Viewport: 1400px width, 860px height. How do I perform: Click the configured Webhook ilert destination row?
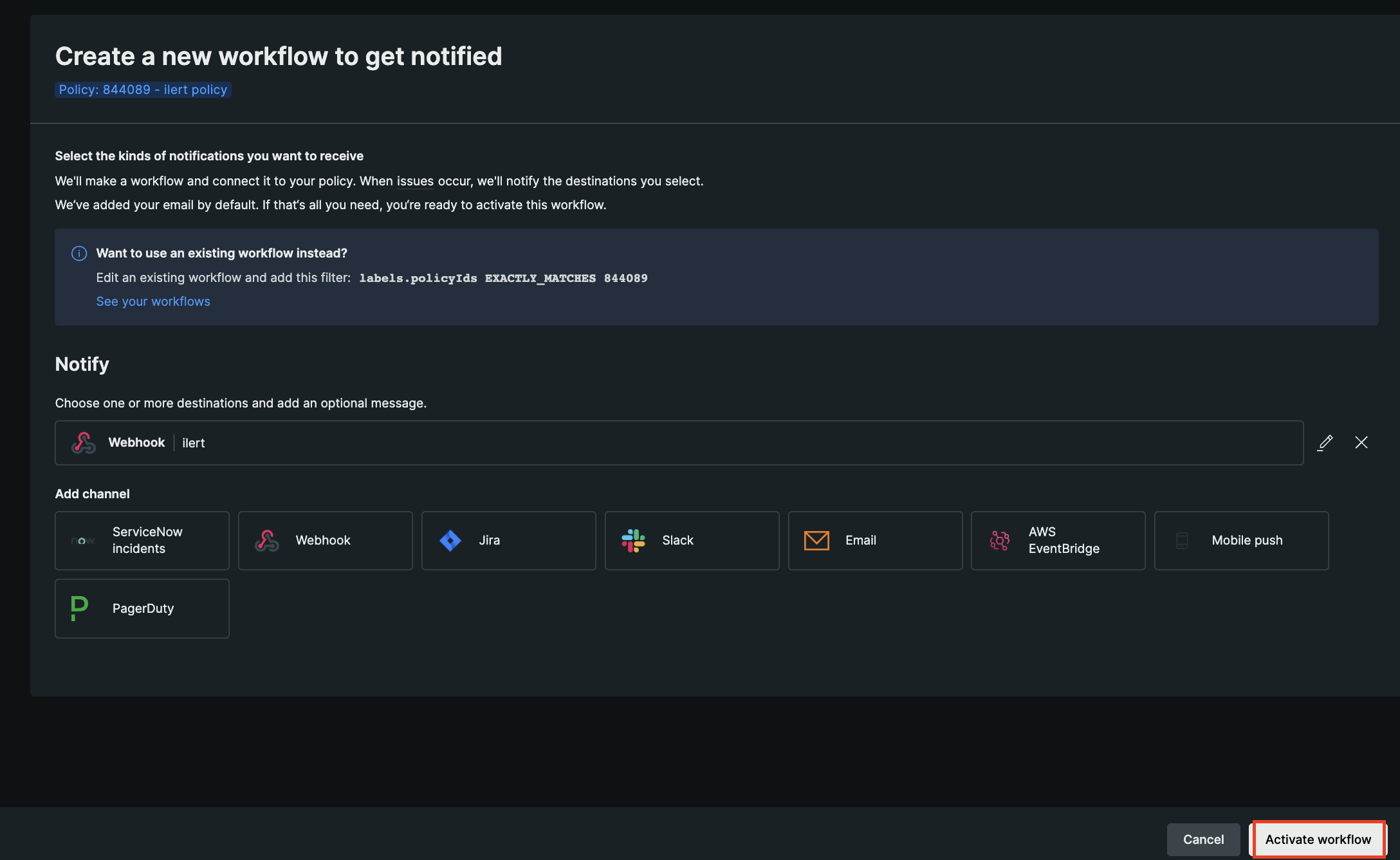[679, 443]
